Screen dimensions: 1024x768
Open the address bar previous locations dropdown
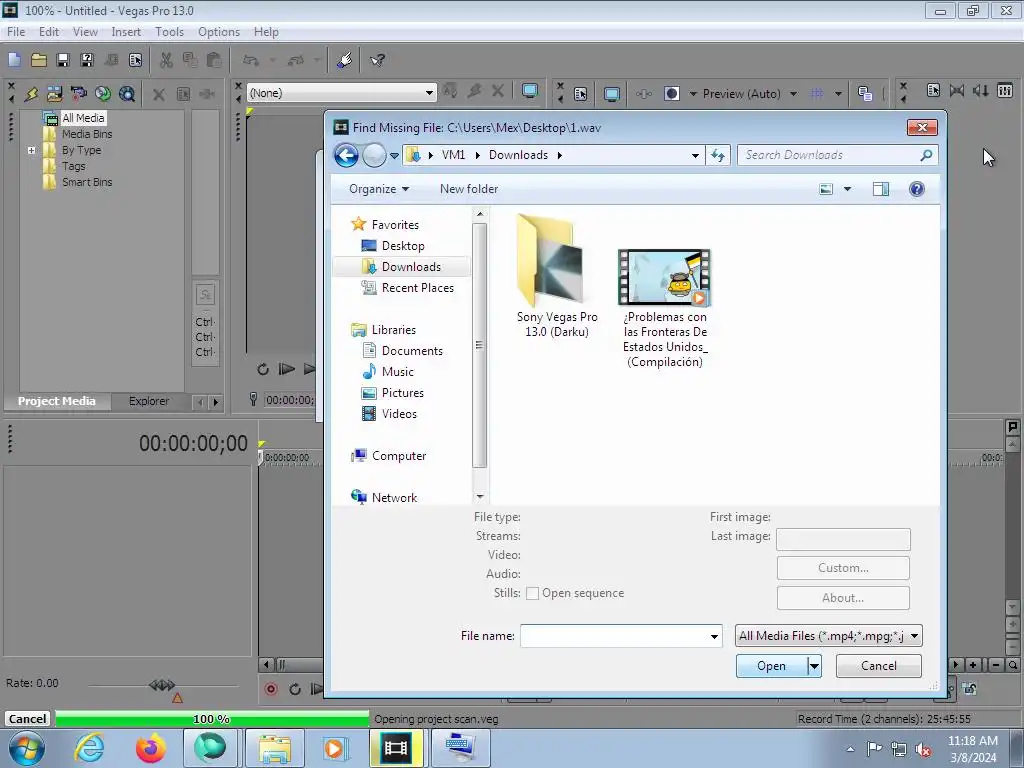(695, 155)
